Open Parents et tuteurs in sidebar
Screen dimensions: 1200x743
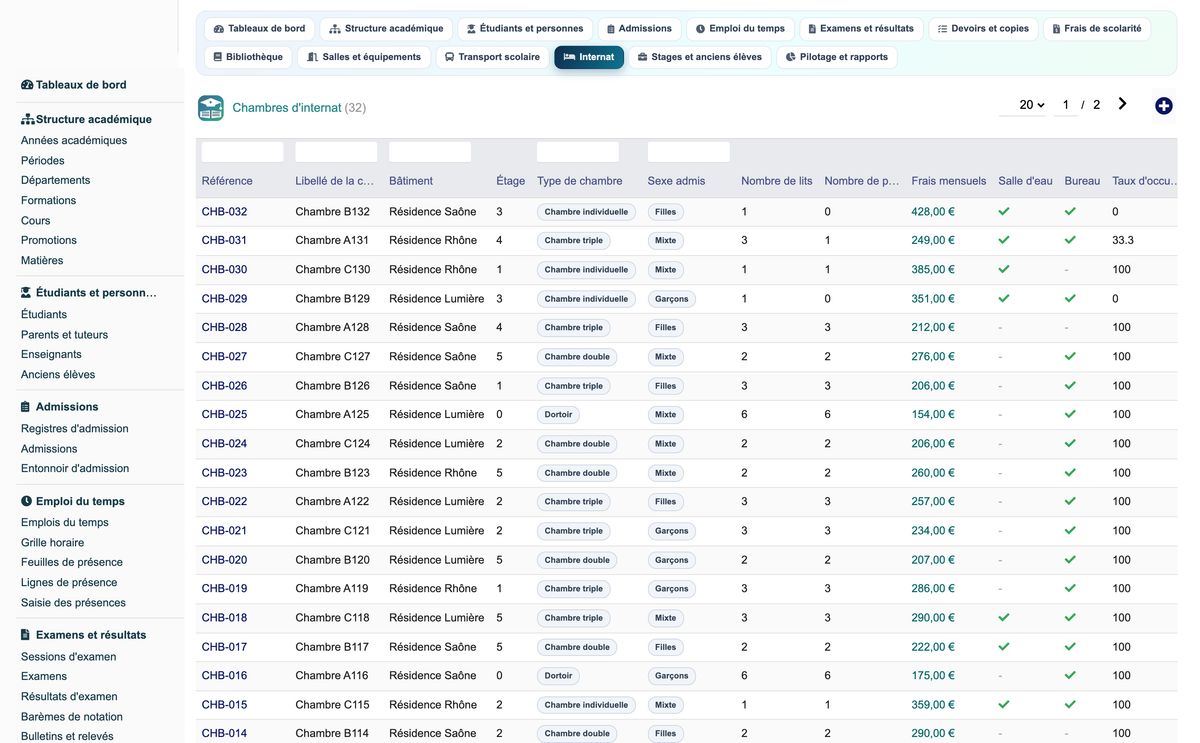(x=64, y=335)
